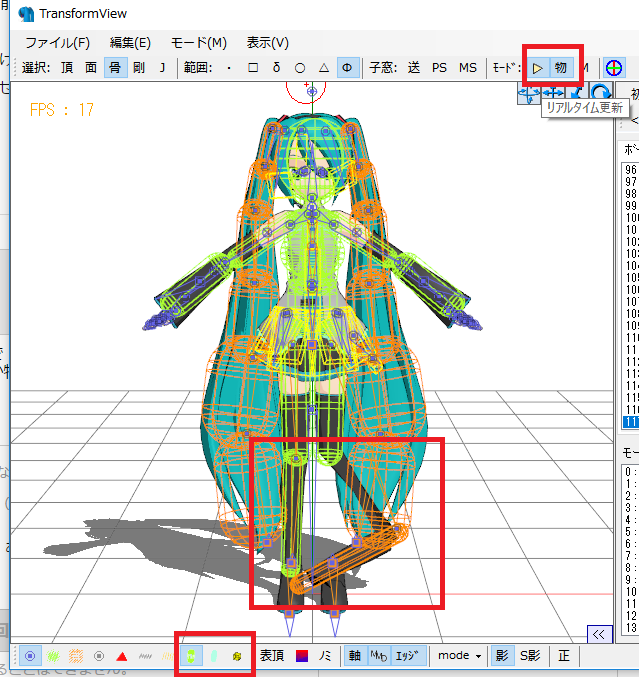The height and width of the screenshot is (677, 639).
Task: Toggle J joint selection
Action: click(162, 68)
